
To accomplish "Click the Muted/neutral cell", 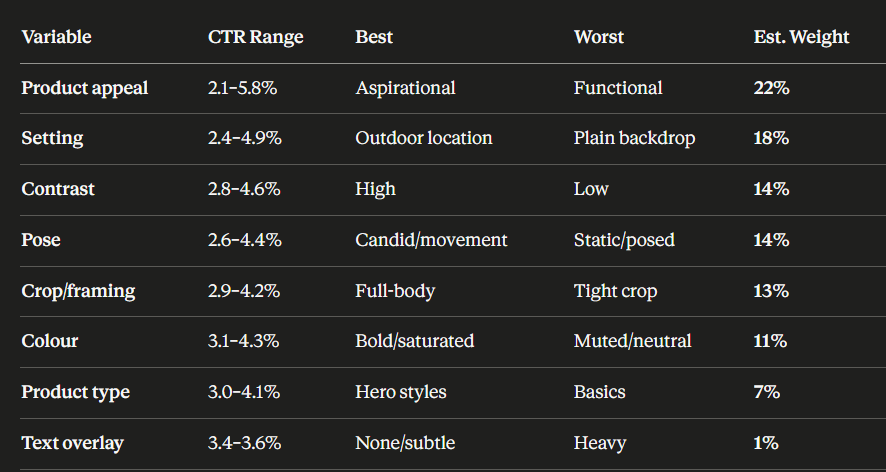I will click(632, 341).
